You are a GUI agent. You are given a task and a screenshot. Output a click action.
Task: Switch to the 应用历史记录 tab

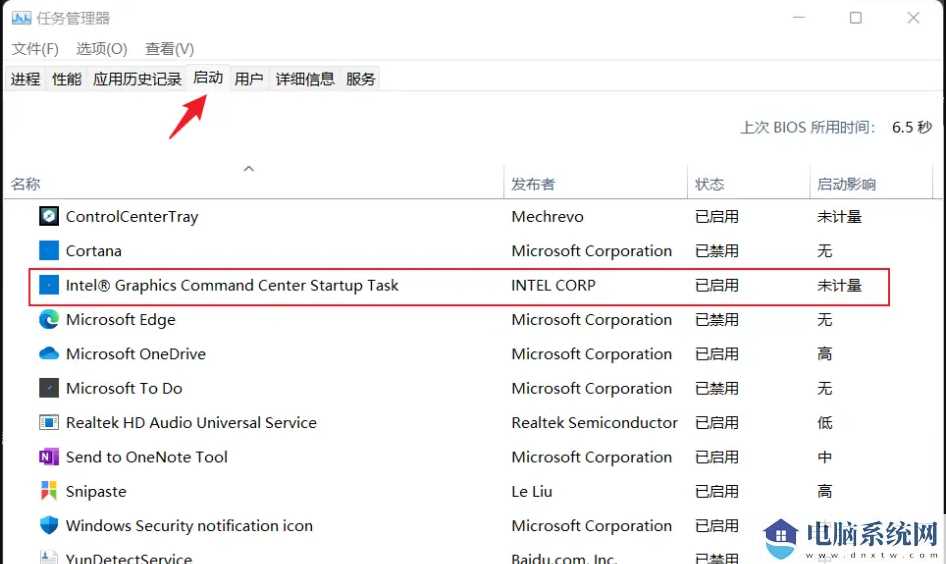[138, 79]
